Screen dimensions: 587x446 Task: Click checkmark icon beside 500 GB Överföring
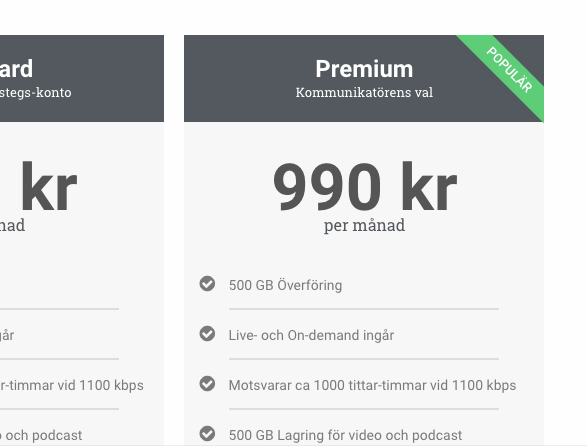click(207, 284)
